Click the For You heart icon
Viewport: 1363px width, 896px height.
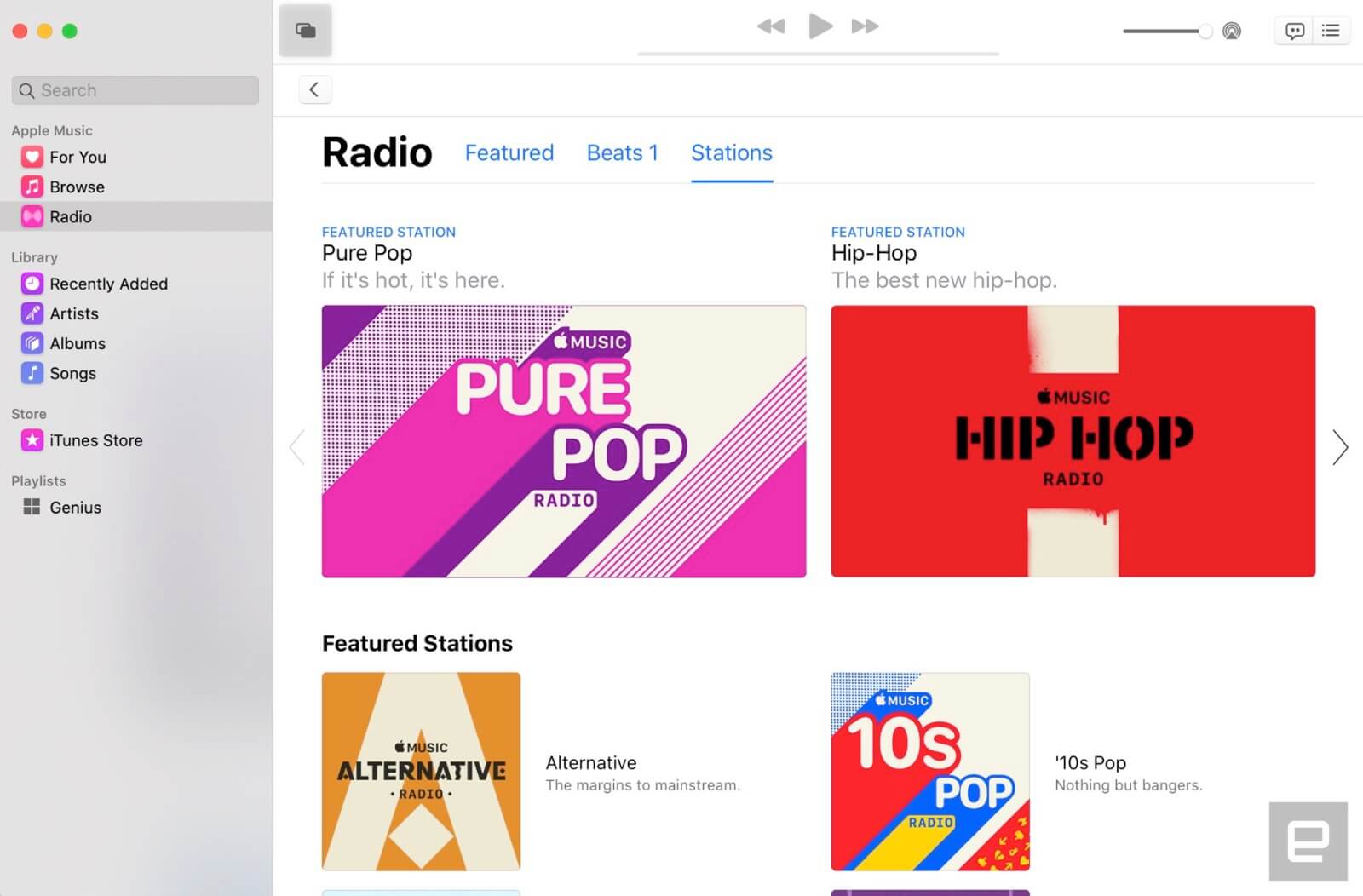(32, 157)
